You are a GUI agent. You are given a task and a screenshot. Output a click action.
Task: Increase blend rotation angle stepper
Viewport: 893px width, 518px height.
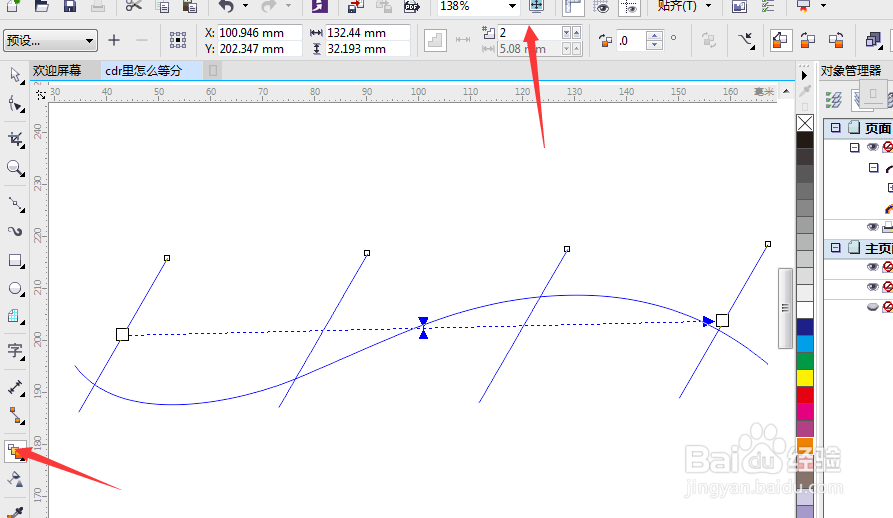654,35
